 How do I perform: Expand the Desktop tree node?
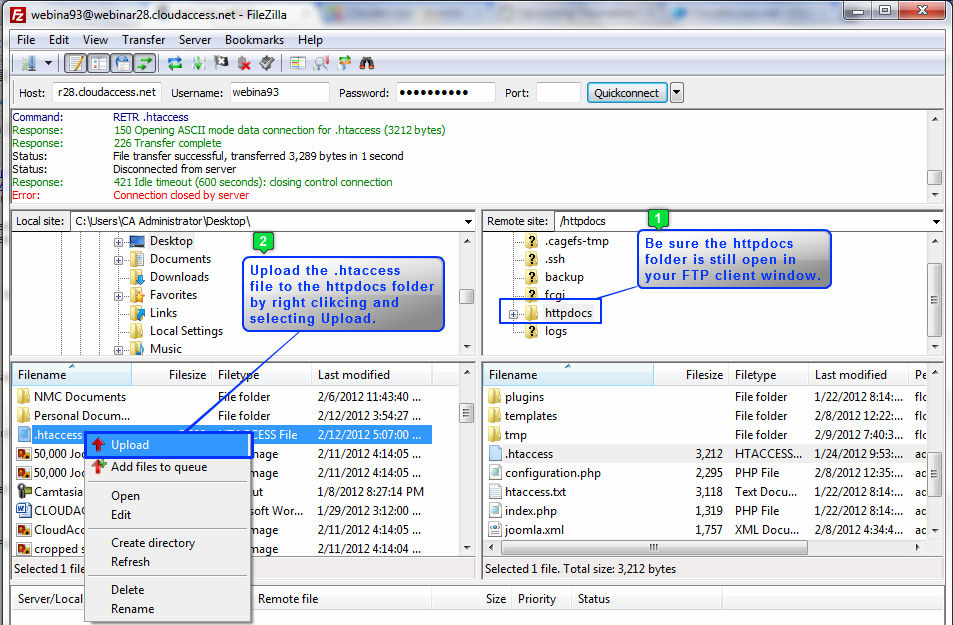(118, 242)
